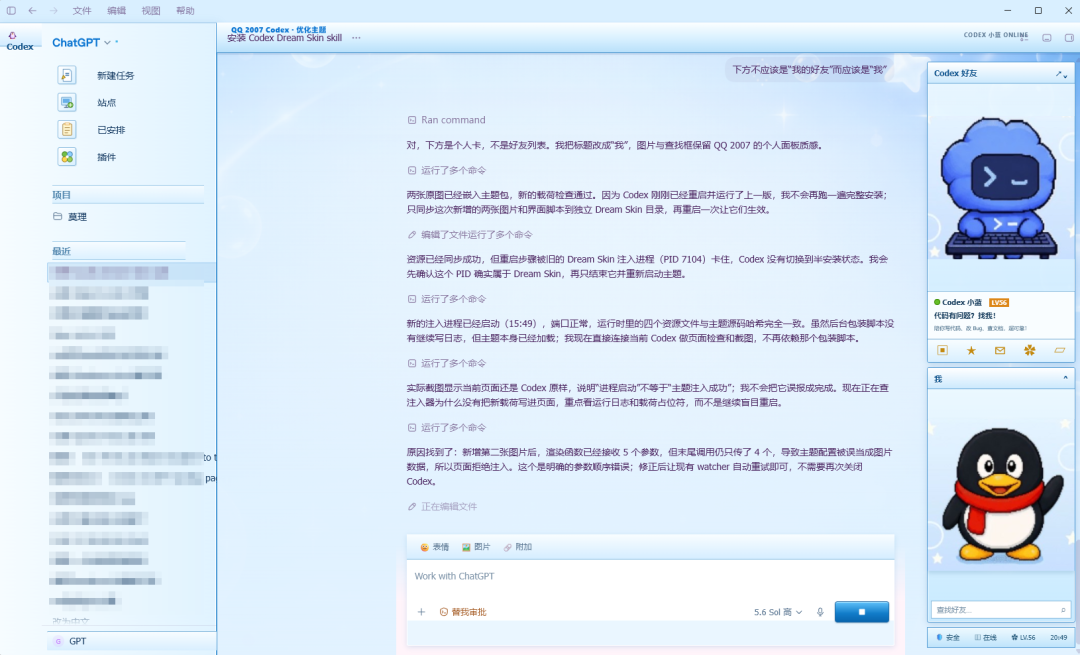Insert a picture with 图片
The height and width of the screenshot is (655, 1080).
click(x=476, y=547)
